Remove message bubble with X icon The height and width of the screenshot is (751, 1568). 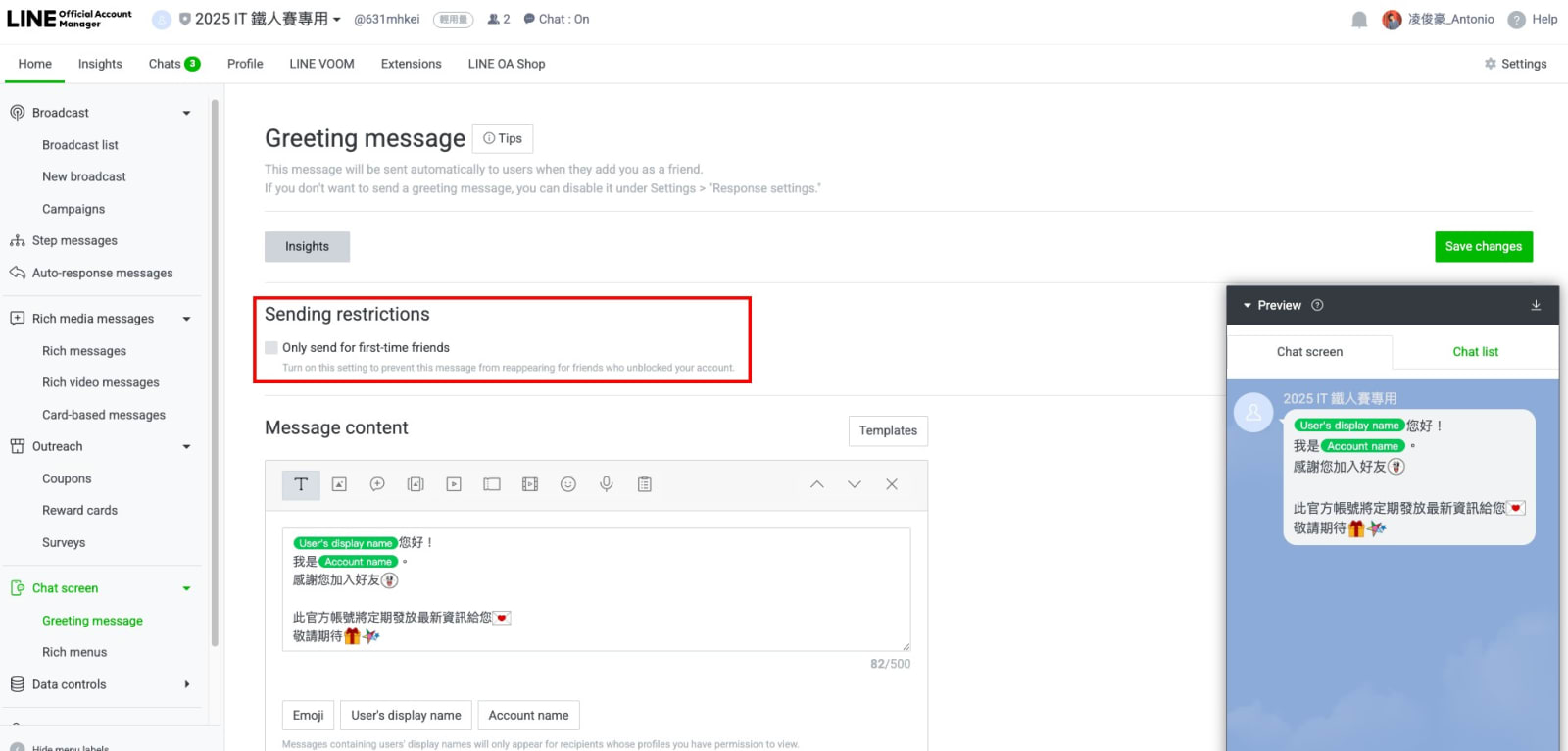click(x=892, y=484)
